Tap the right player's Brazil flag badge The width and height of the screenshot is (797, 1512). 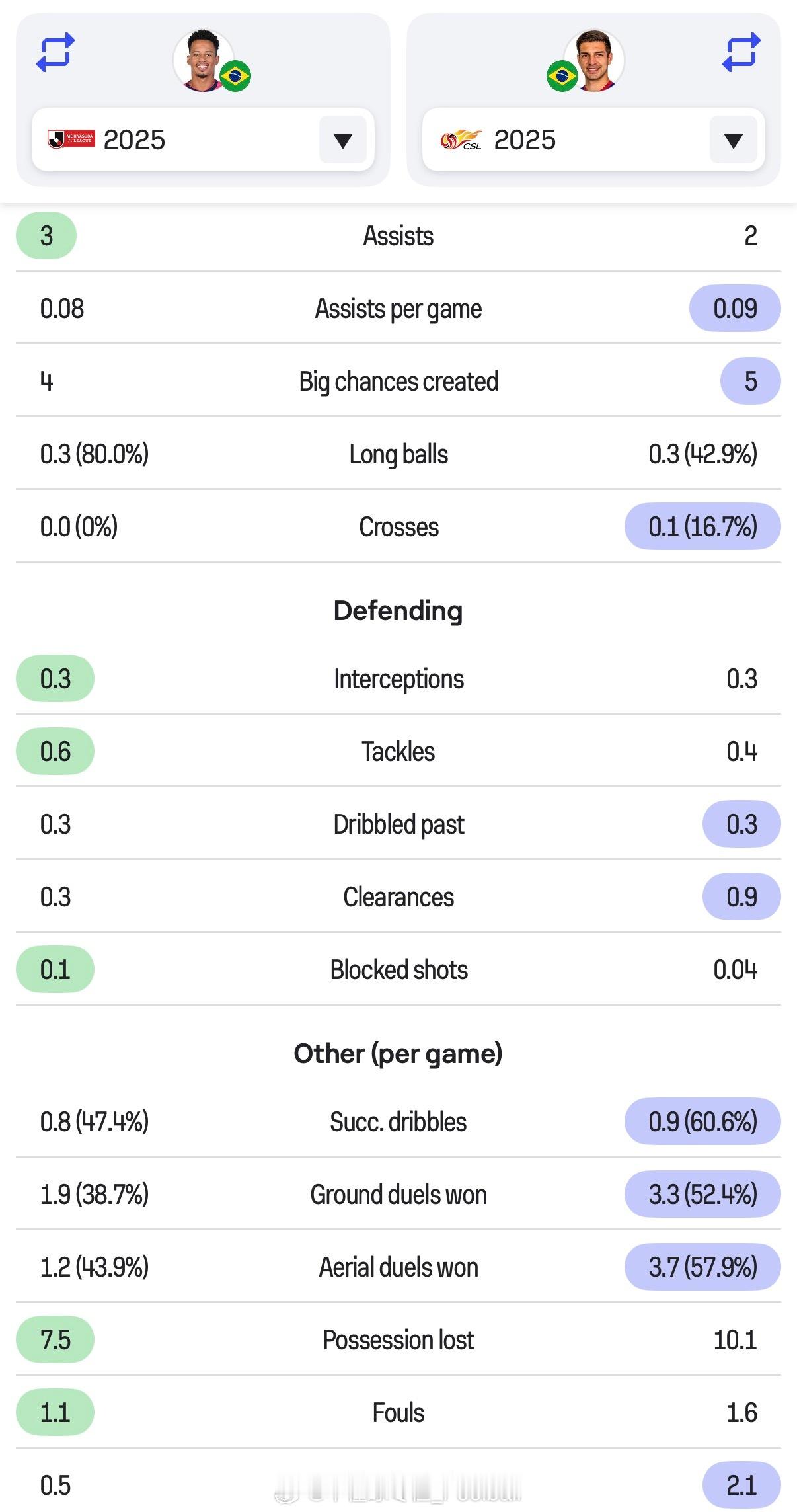562,76
